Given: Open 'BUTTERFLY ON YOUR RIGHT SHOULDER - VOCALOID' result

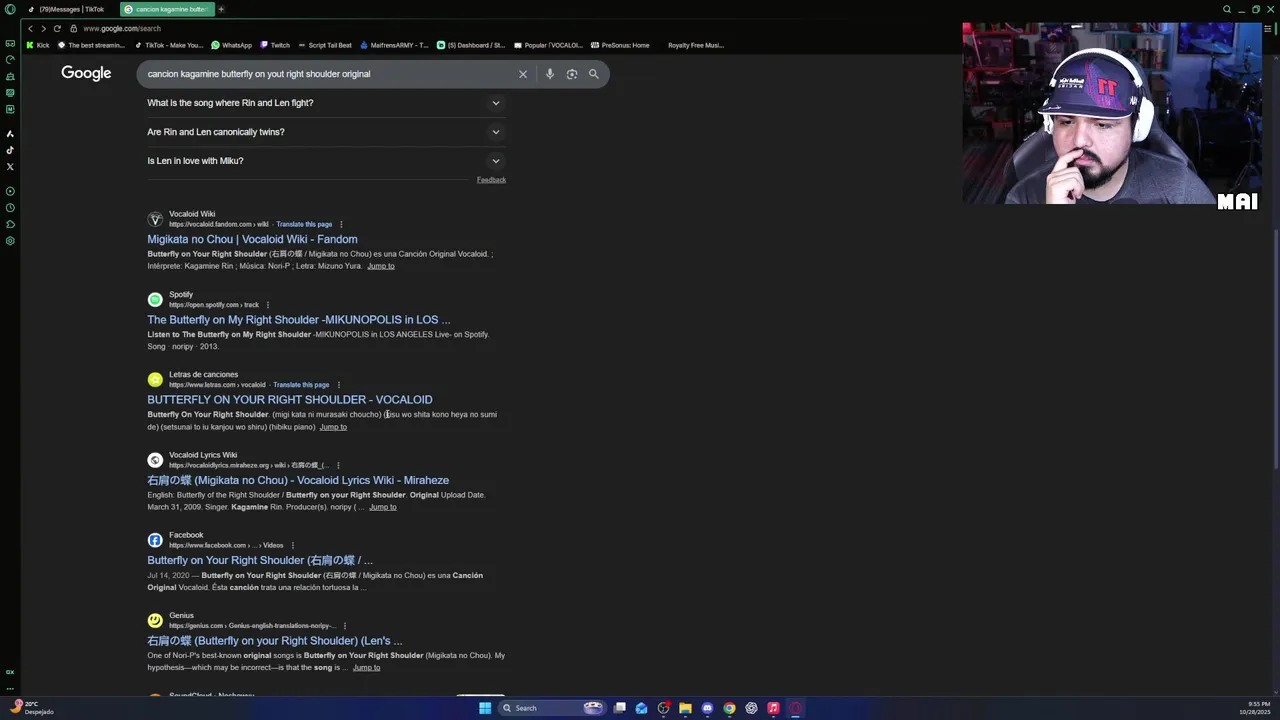Looking at the screenshot, I should pos(290,400).
